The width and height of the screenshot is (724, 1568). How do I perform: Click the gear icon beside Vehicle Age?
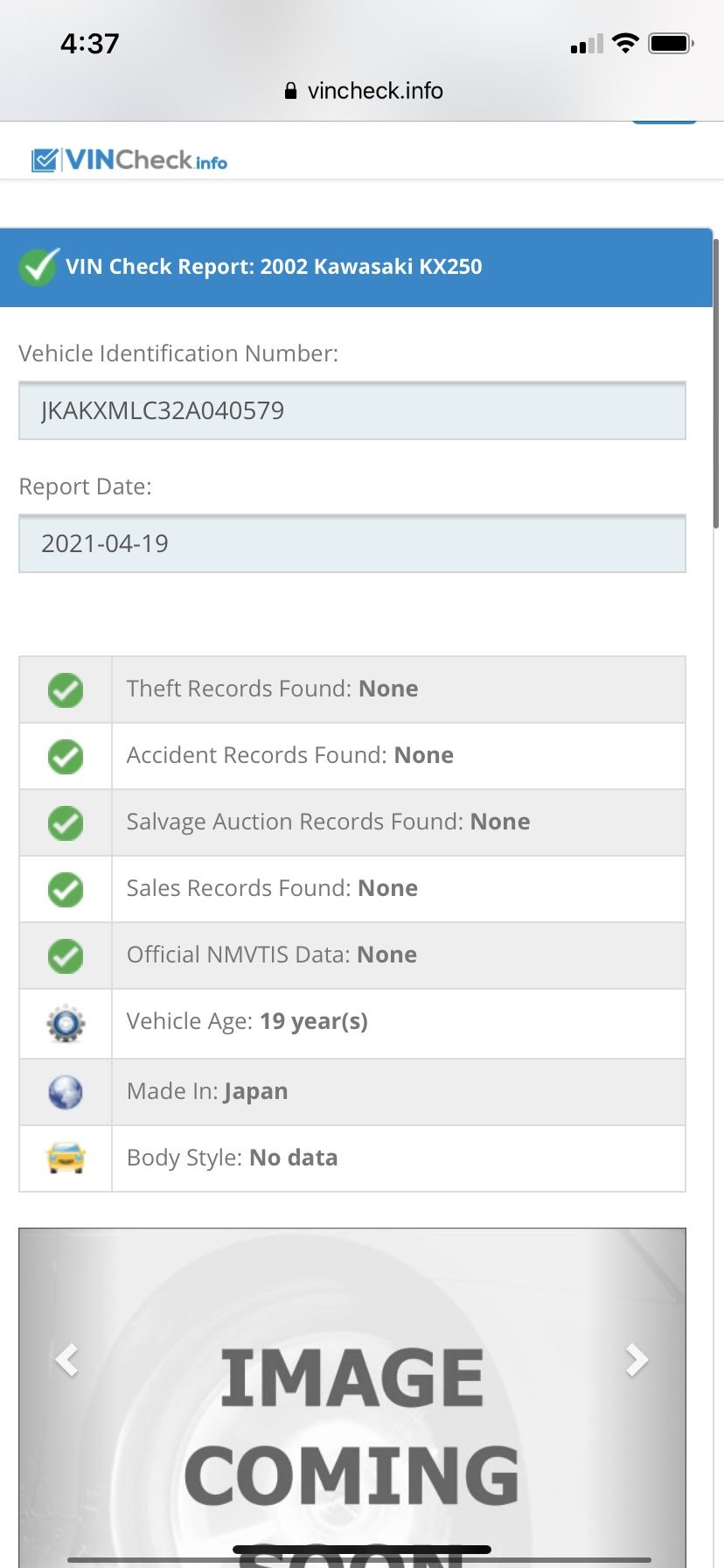66,1024
